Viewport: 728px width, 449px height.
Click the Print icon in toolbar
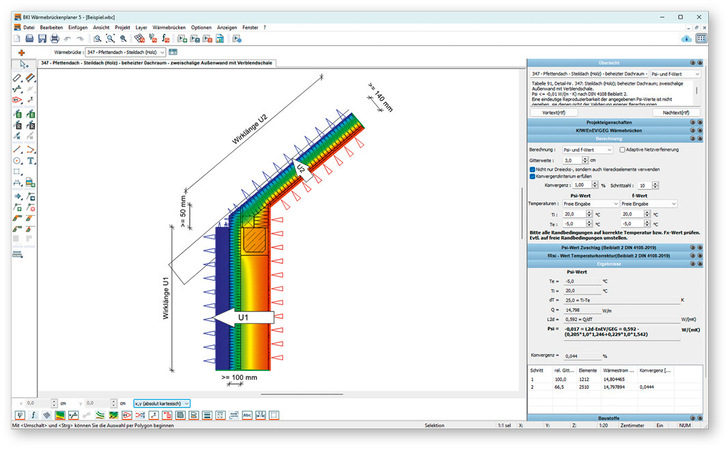click(x=54, y=38)
